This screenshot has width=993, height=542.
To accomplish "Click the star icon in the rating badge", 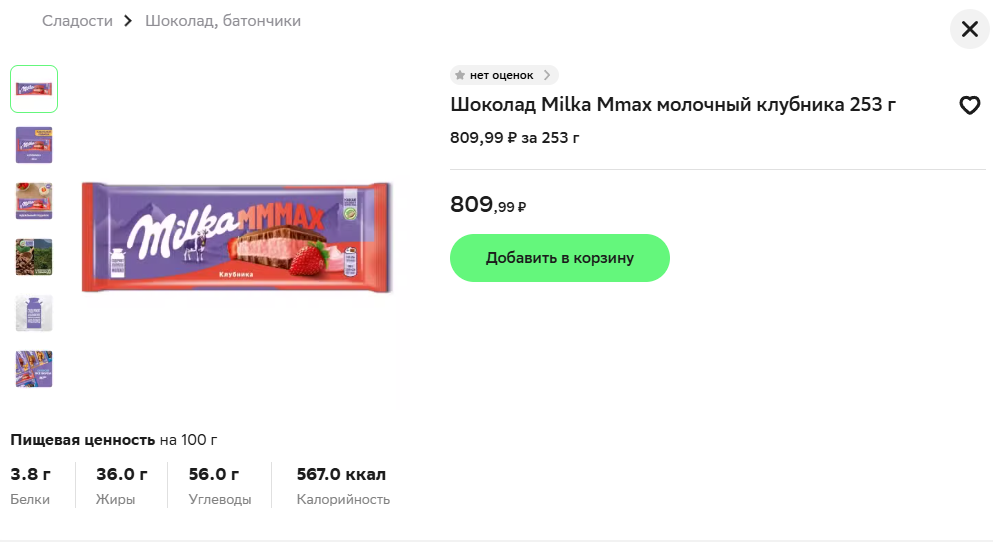I will pyautogui.click(x=460, y=75).
